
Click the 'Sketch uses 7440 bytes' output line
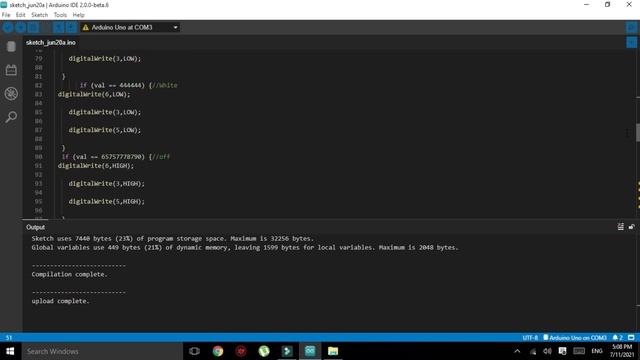173,238
